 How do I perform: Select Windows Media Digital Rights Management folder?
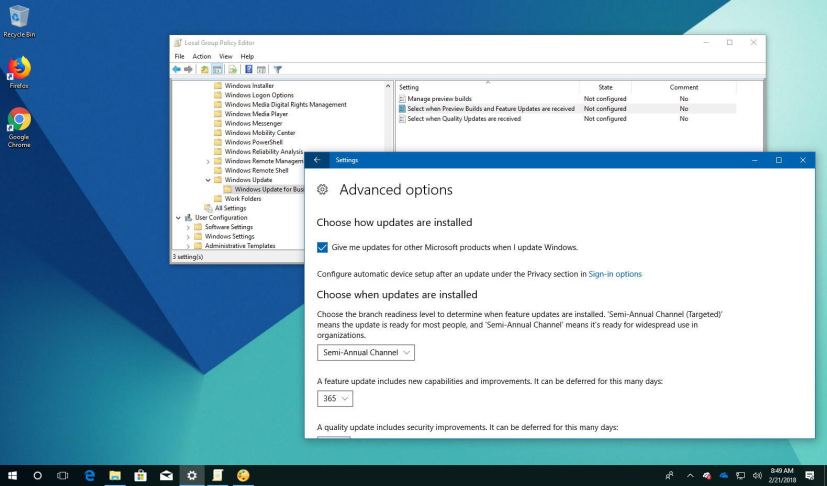(x=285, y=104)
